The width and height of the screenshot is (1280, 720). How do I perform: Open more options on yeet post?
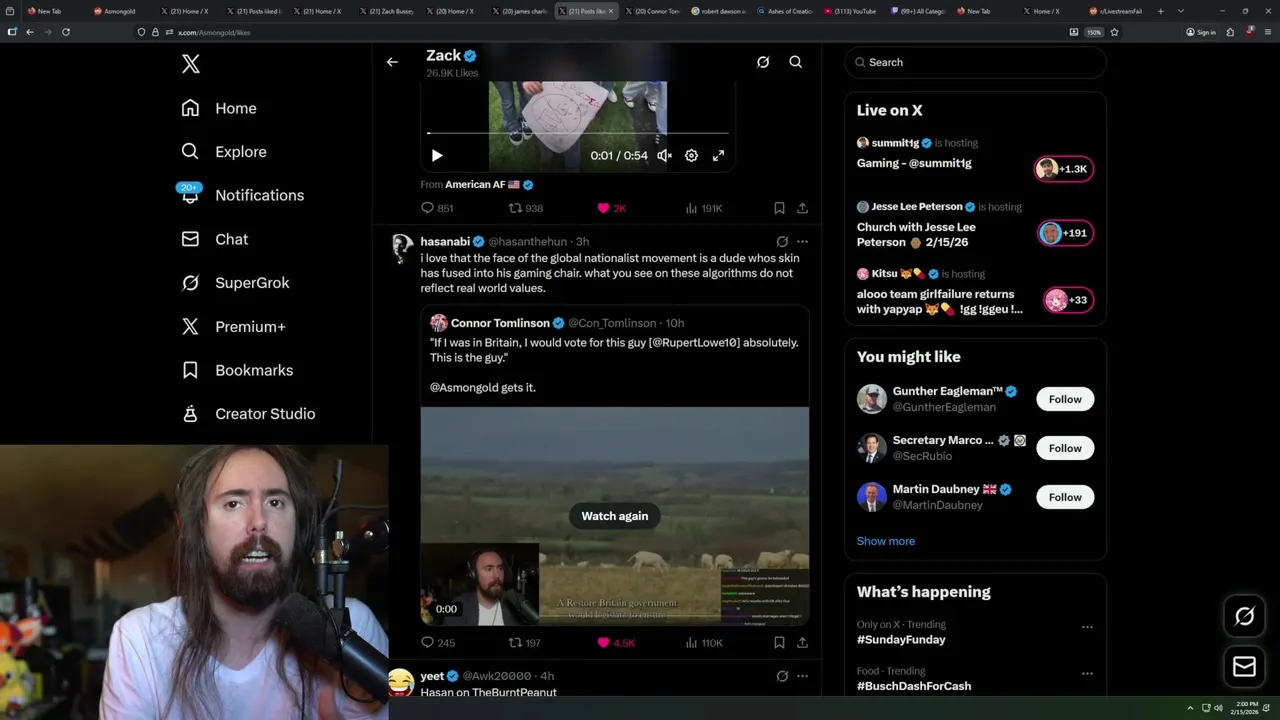[802, 676]
